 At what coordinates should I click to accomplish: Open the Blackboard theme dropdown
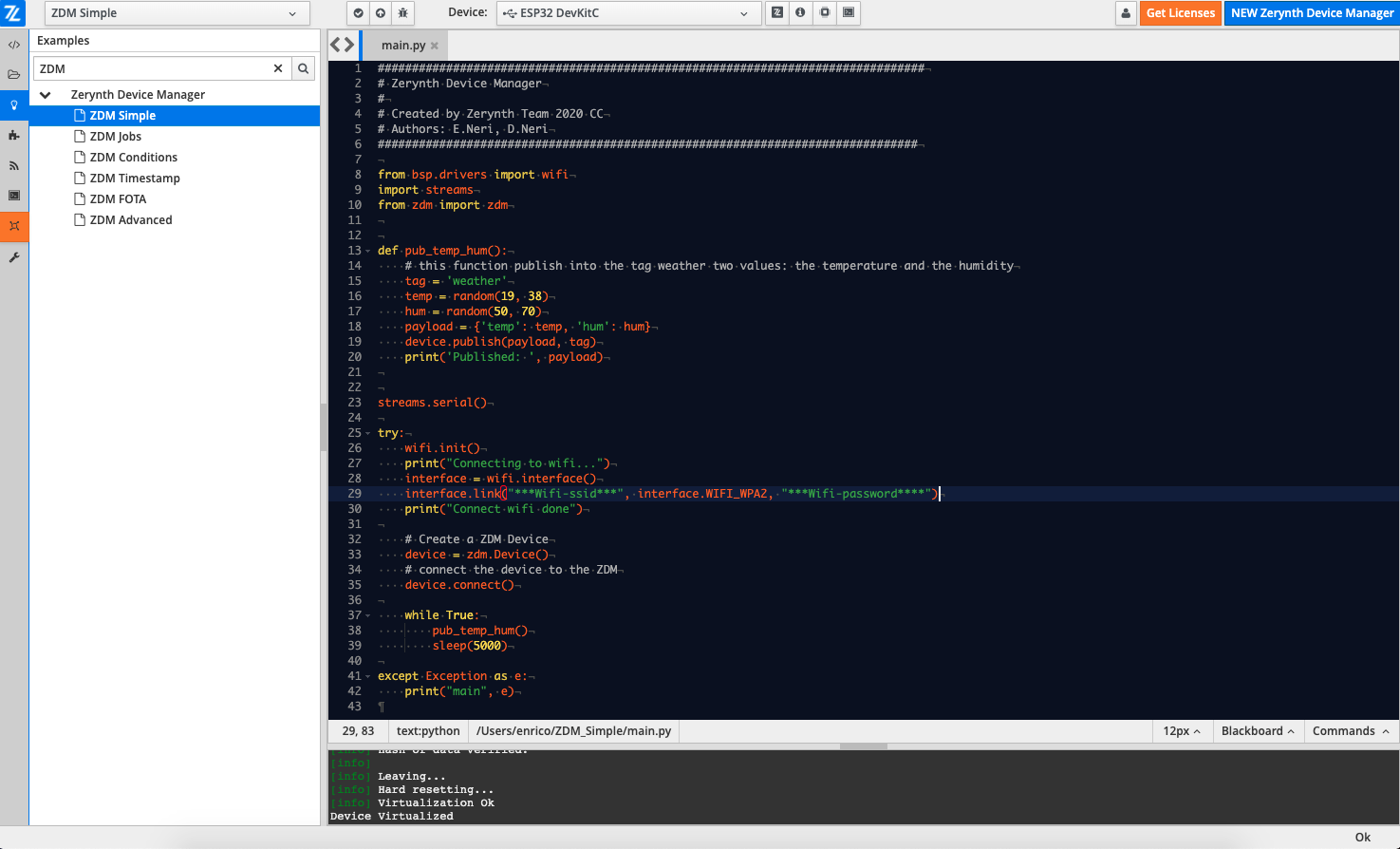pos(1258,731)
